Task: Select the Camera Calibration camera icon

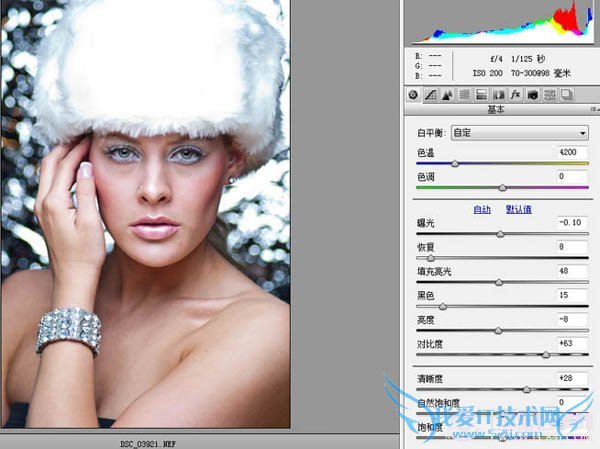Action: tap(533, 95)
